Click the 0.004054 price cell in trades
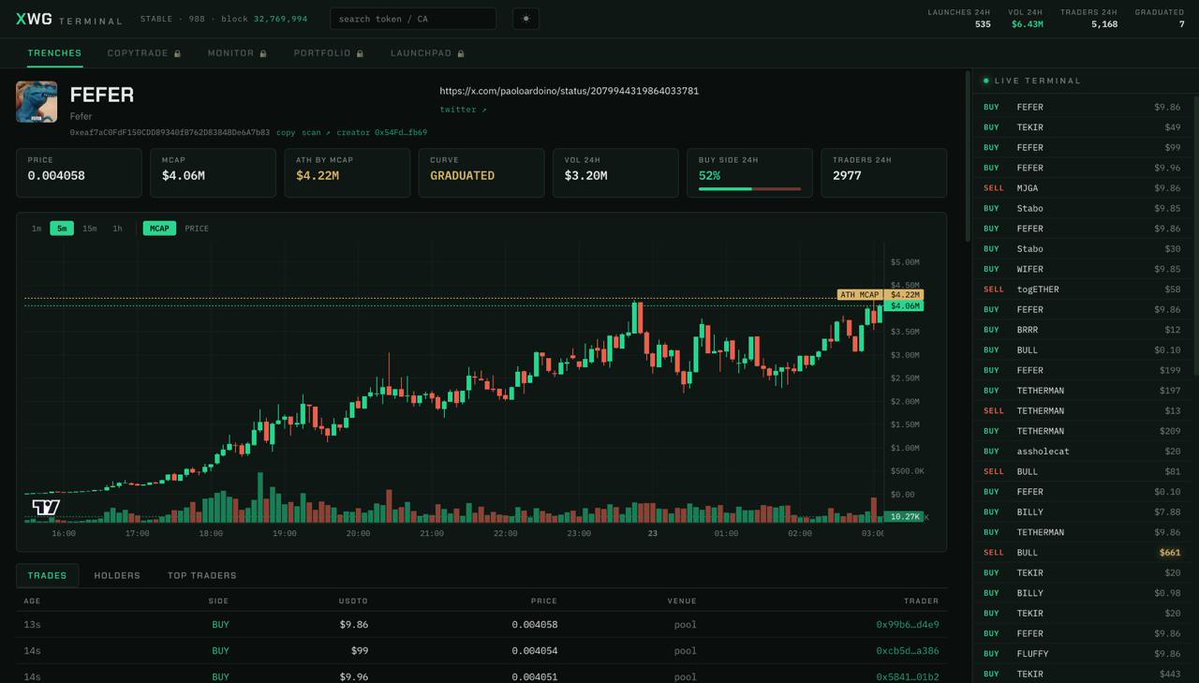This screenshot has height=683, width=1199. coord(535,650)
